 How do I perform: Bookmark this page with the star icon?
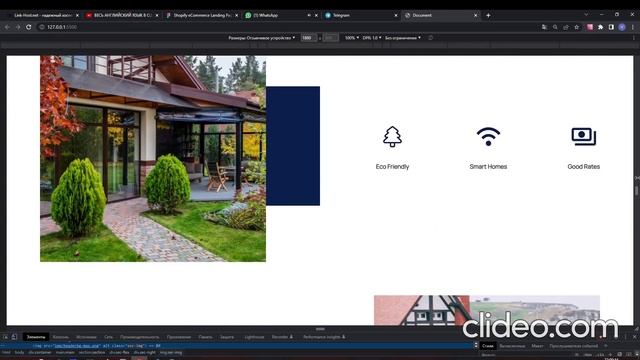(x=576, y=27)
